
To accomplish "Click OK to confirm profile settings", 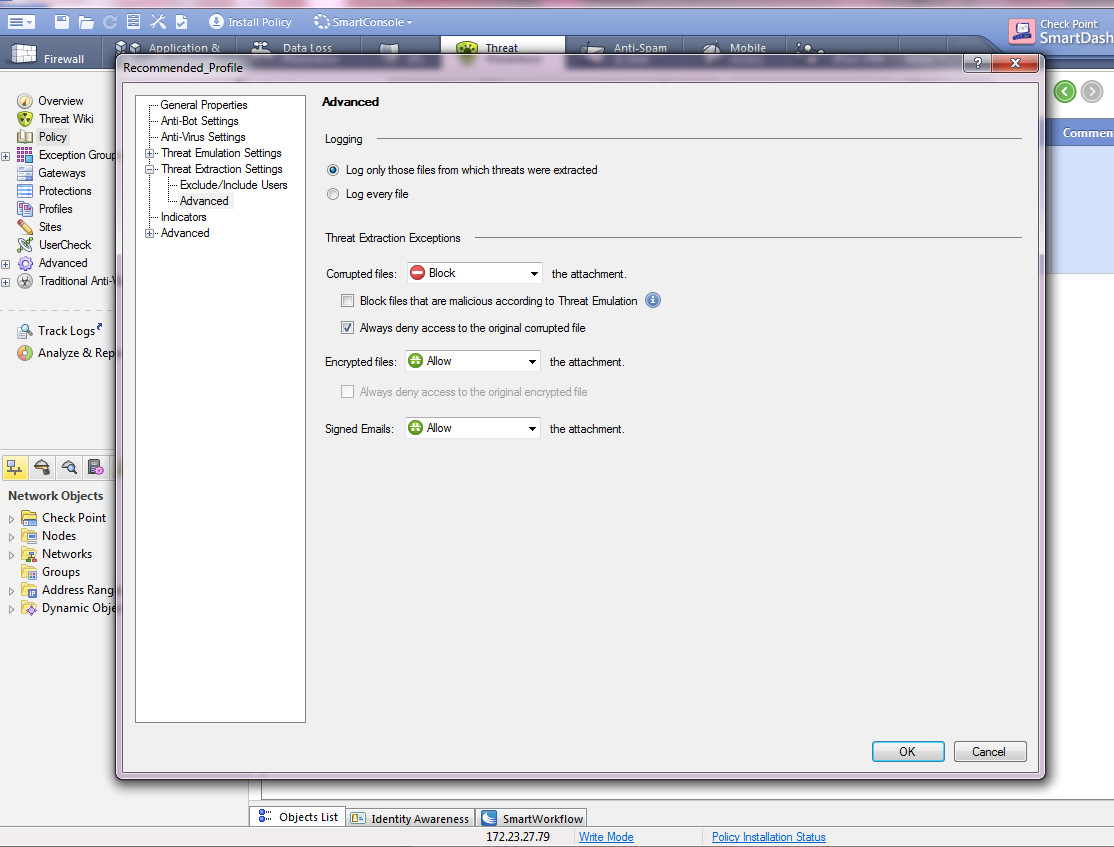I will pyautogui.click(x=908, y=752).
